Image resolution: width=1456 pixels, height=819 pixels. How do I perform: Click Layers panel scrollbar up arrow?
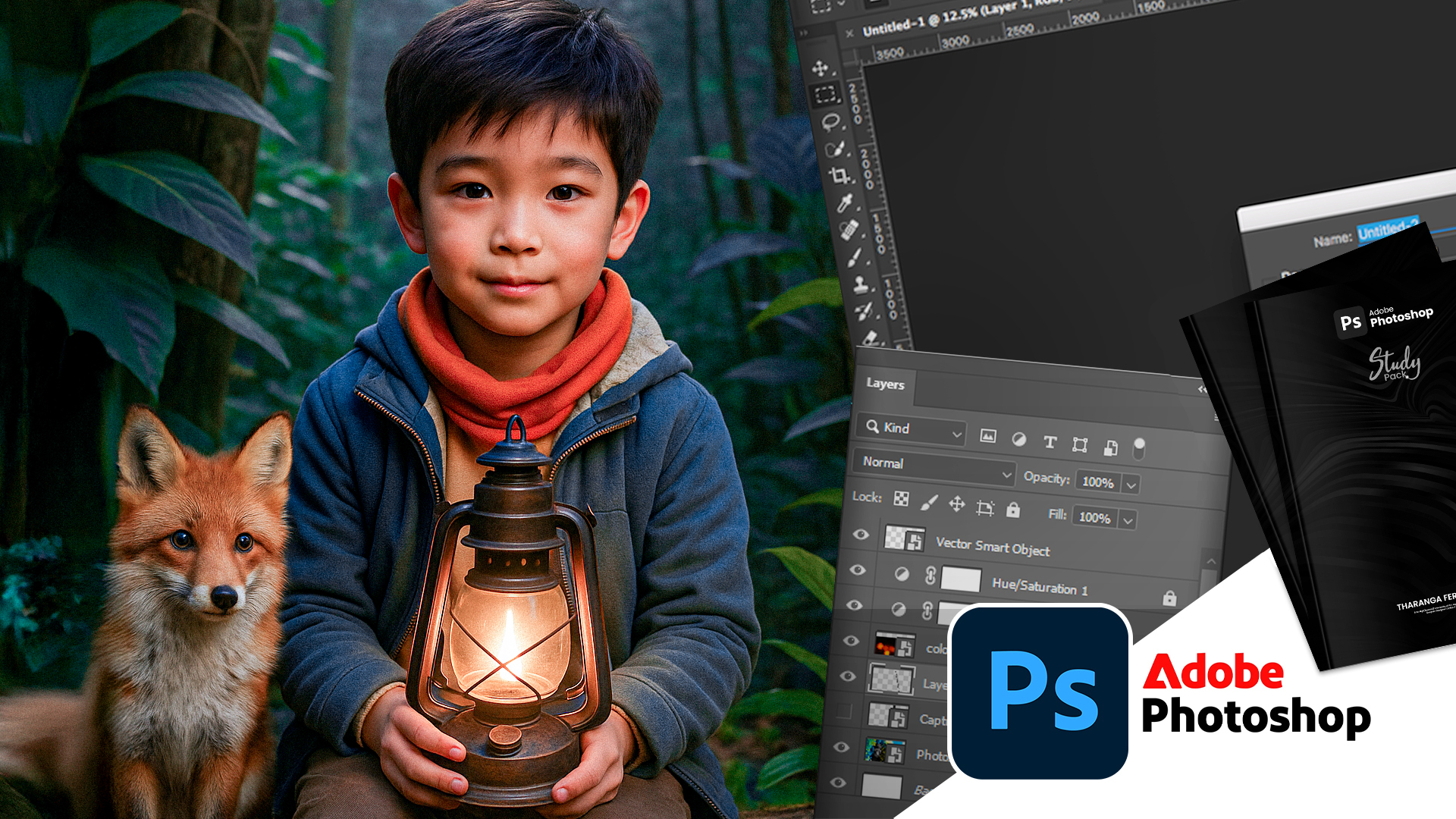[1211, 561]
